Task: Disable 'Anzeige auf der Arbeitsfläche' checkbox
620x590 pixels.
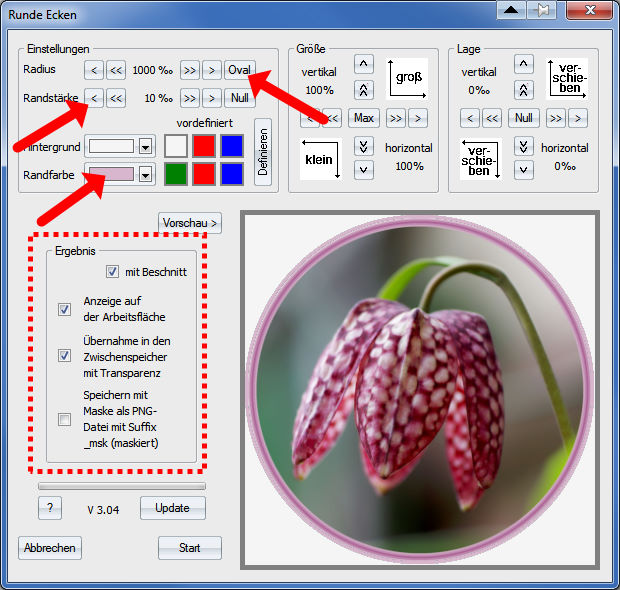Action: pos(65,310)
